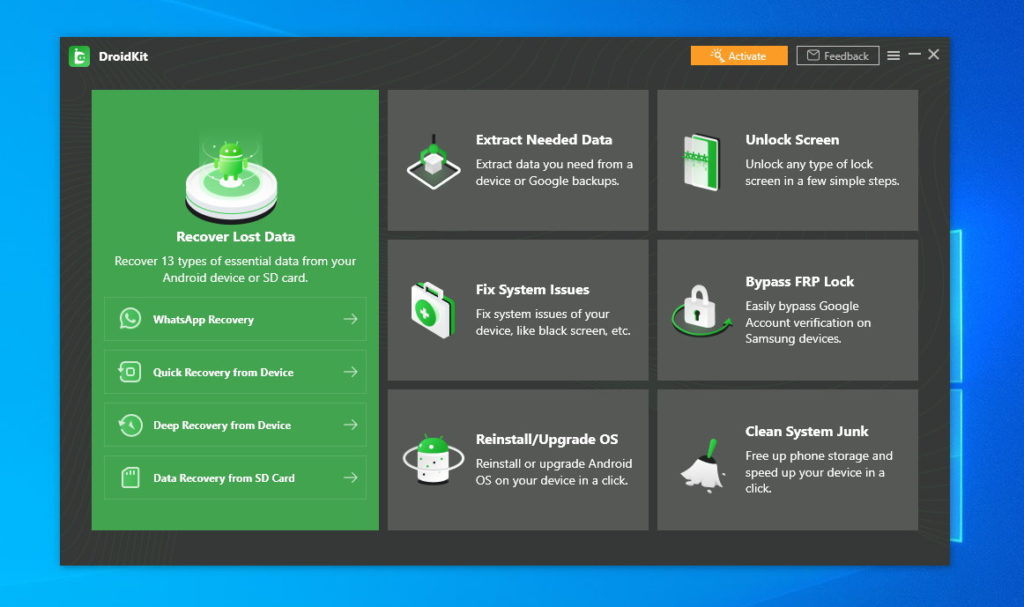Click the Reinstall/Upgrade OS android icon

[x=433, y=459]
